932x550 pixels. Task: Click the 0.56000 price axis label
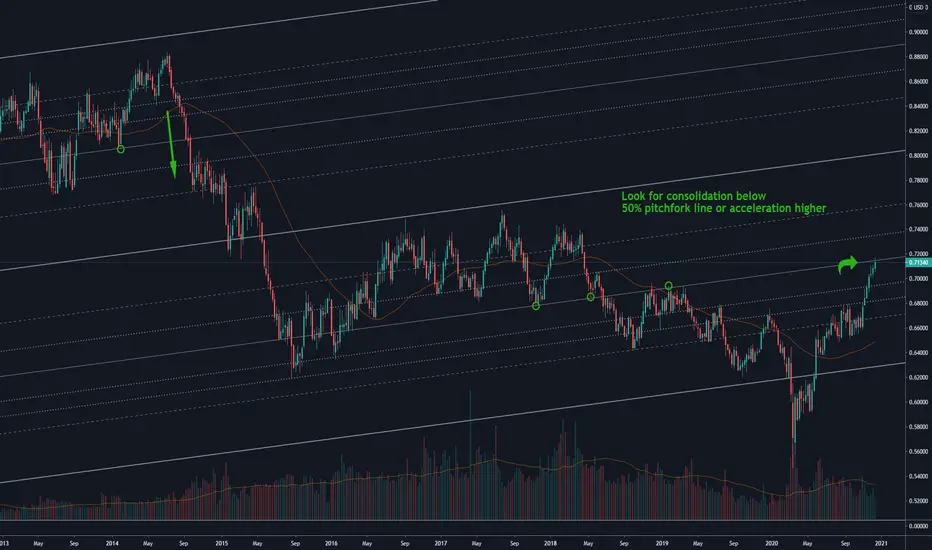point(918,451)
